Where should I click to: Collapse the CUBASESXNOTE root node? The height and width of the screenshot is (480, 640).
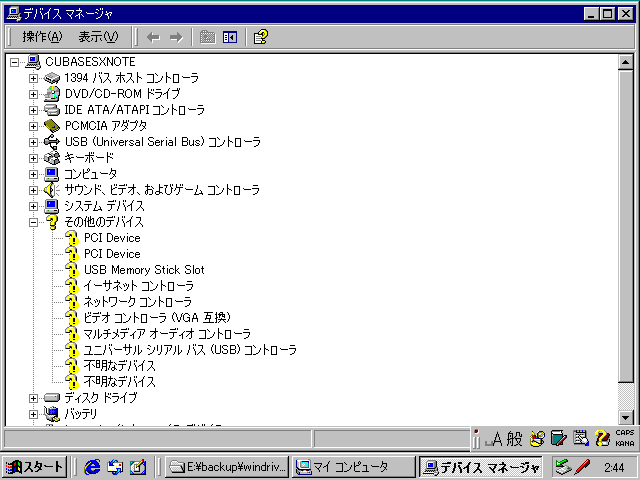click(15, 62)
